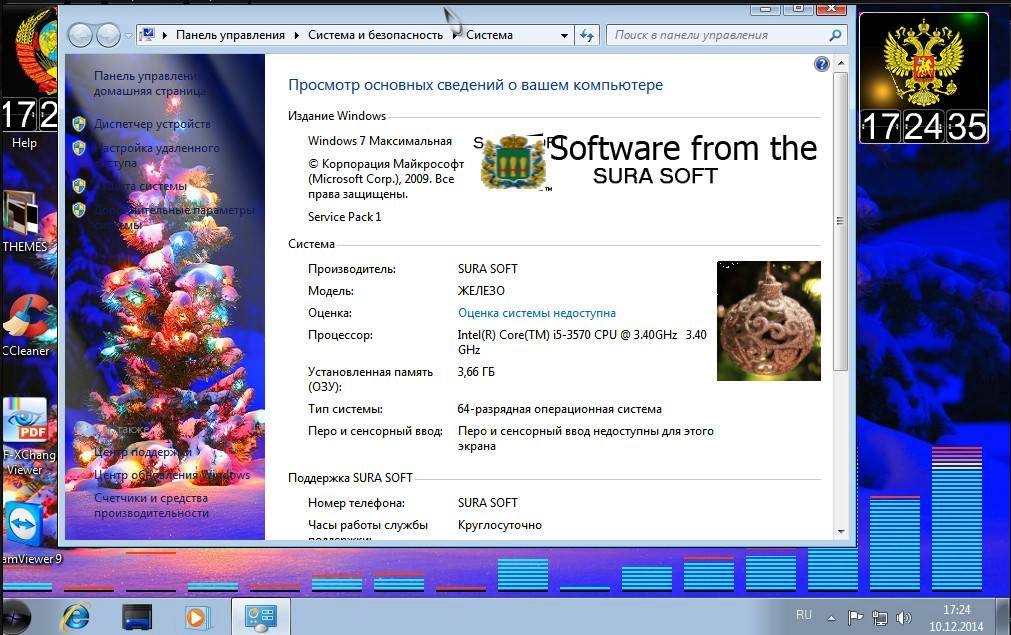Focus the 'Поиск в панели управления' search field
Screen dimensions: 1011x635
click(727, 35)
